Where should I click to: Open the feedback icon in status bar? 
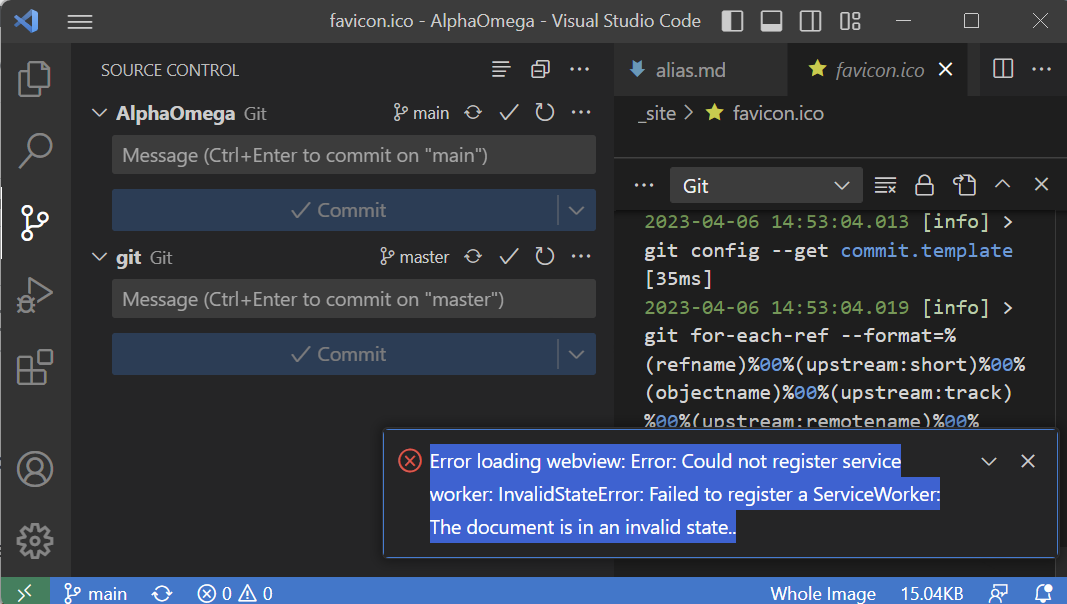pos(998,594)
